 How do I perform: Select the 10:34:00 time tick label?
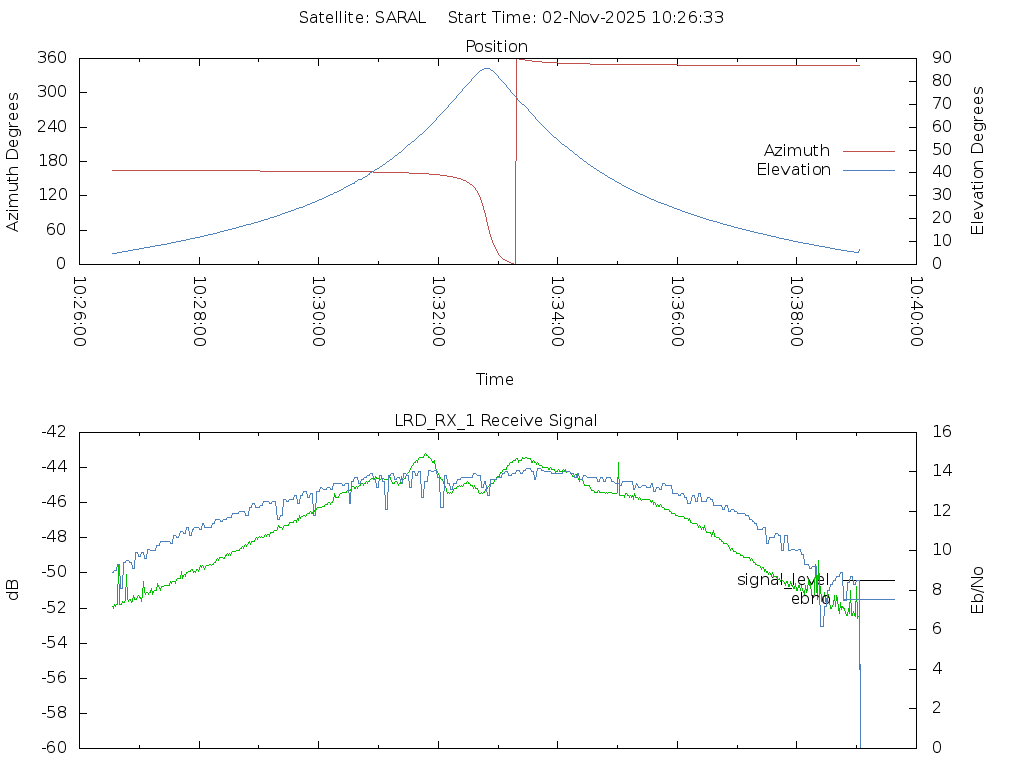(557, 311)
